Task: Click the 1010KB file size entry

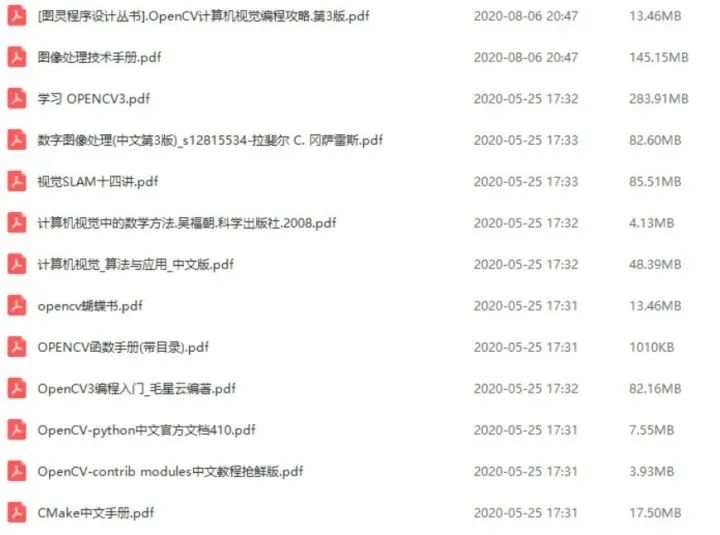Action: click(652, 347)
